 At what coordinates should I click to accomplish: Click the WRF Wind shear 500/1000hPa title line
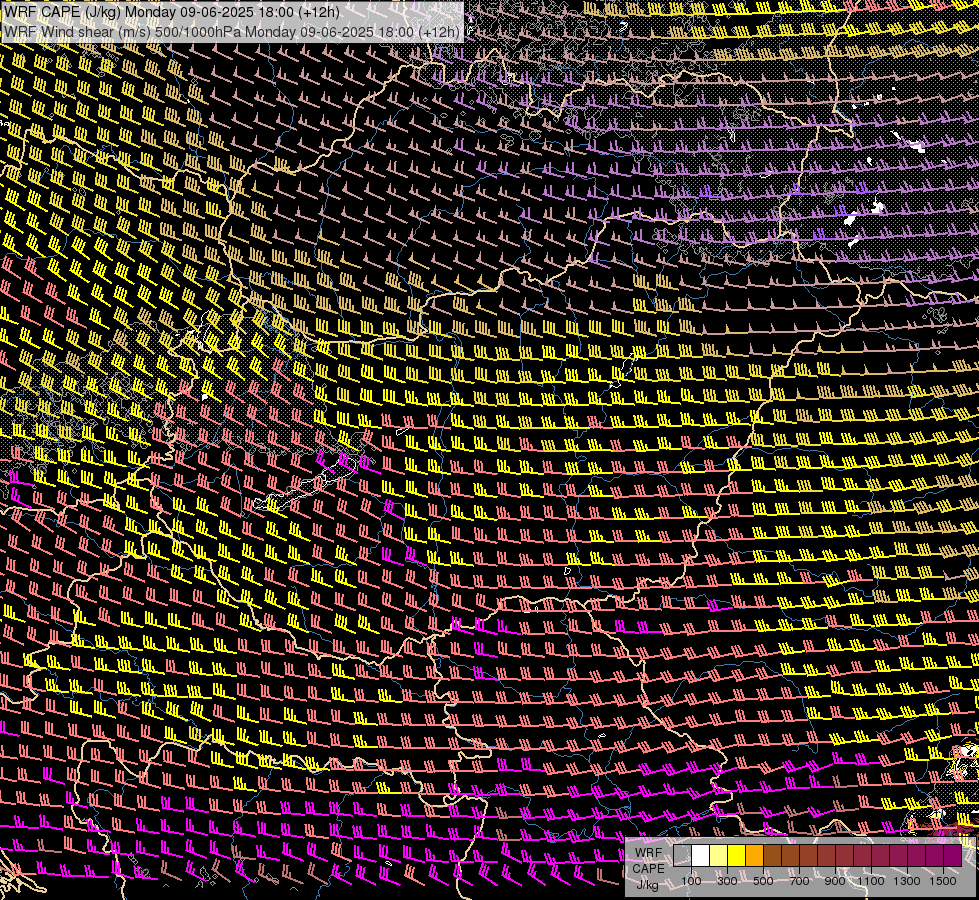coord(232,31)
